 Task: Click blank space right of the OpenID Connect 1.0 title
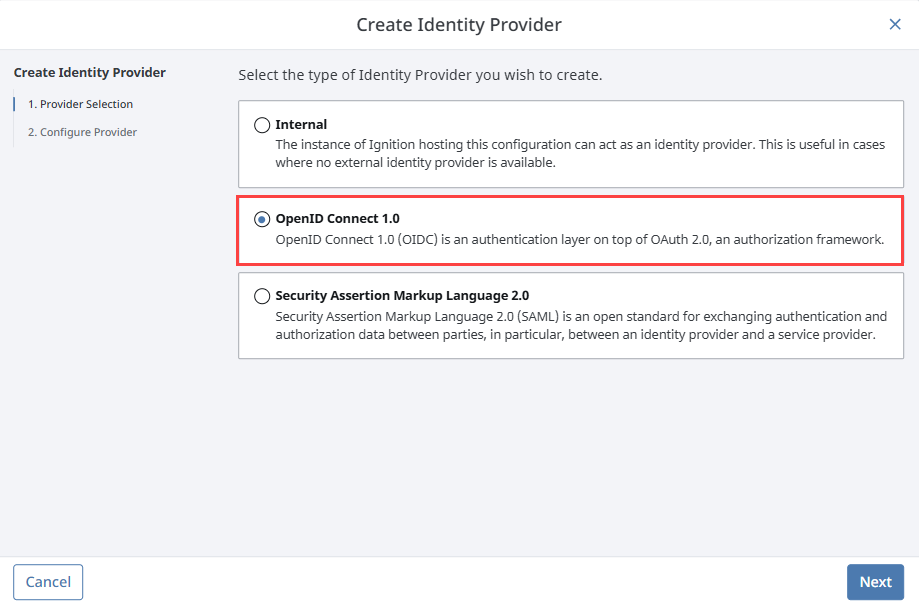[645, 219]
